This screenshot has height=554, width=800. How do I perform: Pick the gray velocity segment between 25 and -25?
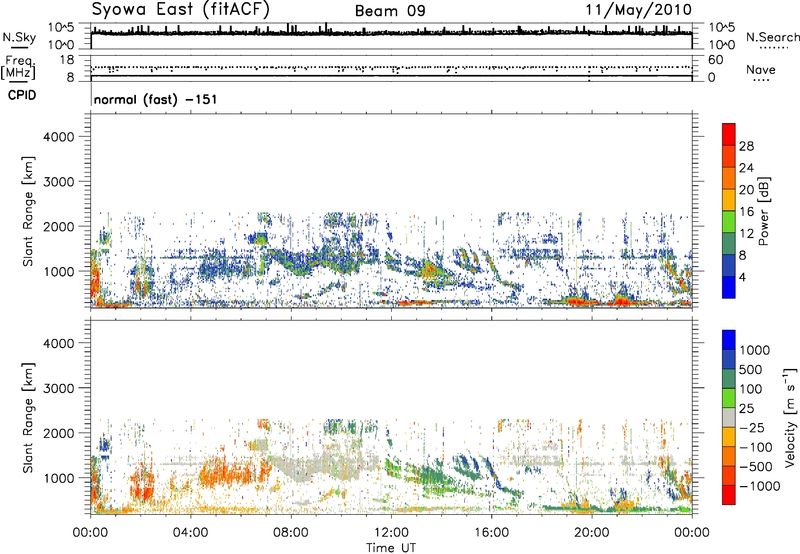tap(729, 418)
